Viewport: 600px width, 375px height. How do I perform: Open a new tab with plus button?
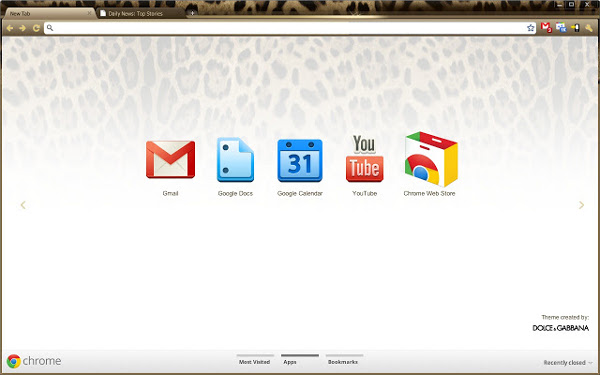pos(192,13)
